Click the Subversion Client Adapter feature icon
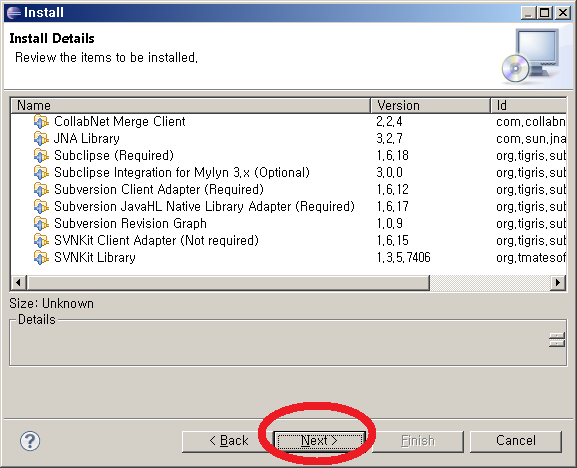Viewport: 577px width, 468px height. [41, 189]
